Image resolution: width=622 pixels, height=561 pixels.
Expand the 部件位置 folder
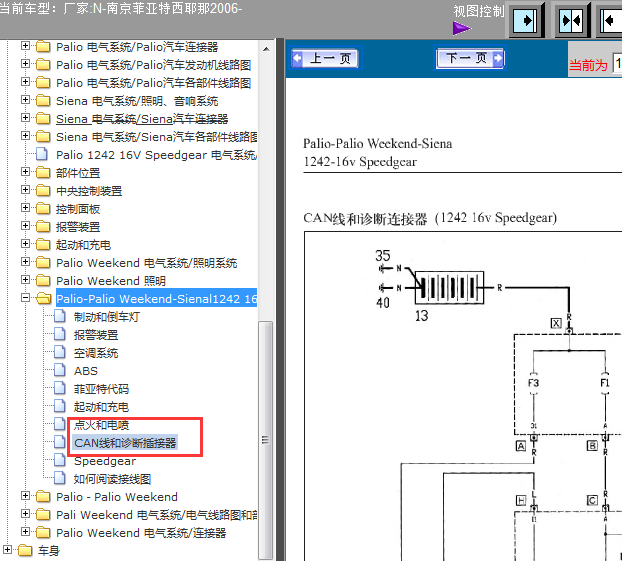(x=25, y=171)
